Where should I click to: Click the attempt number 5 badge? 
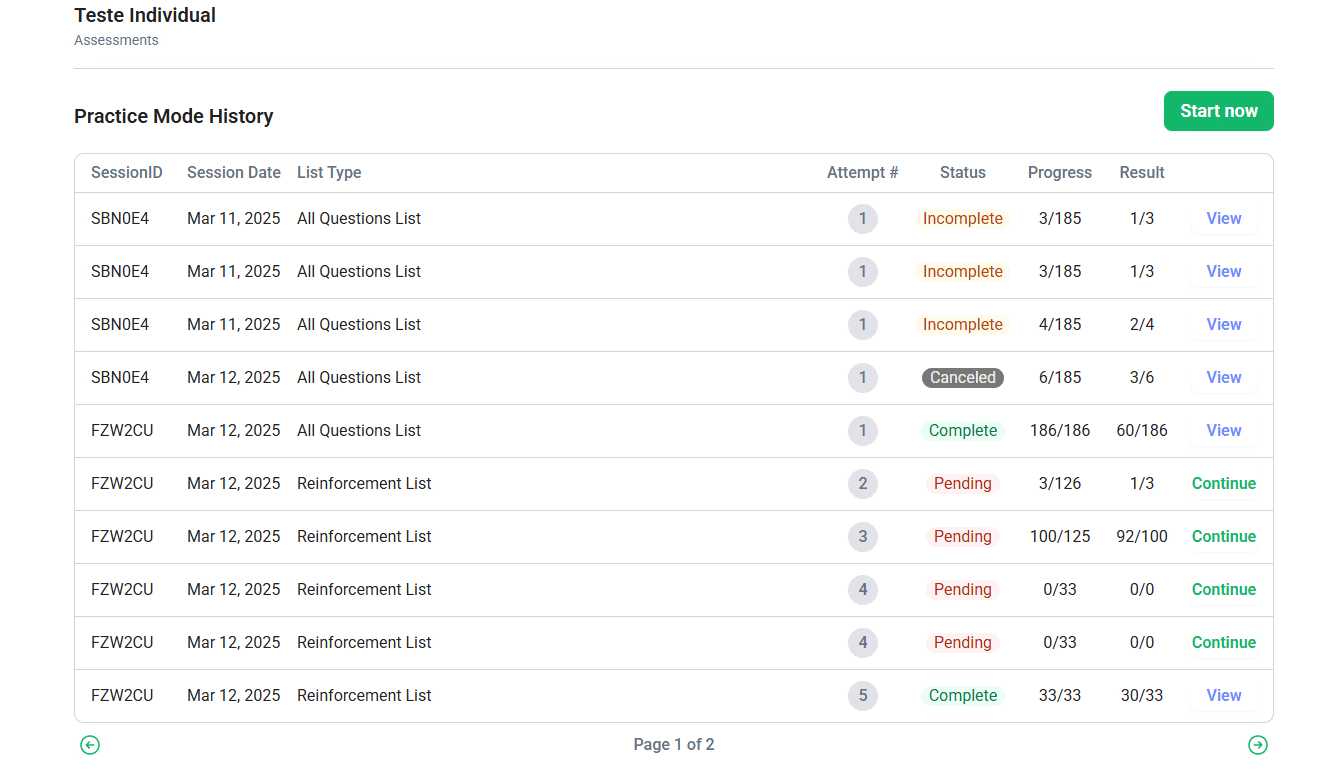click(863, 696)
